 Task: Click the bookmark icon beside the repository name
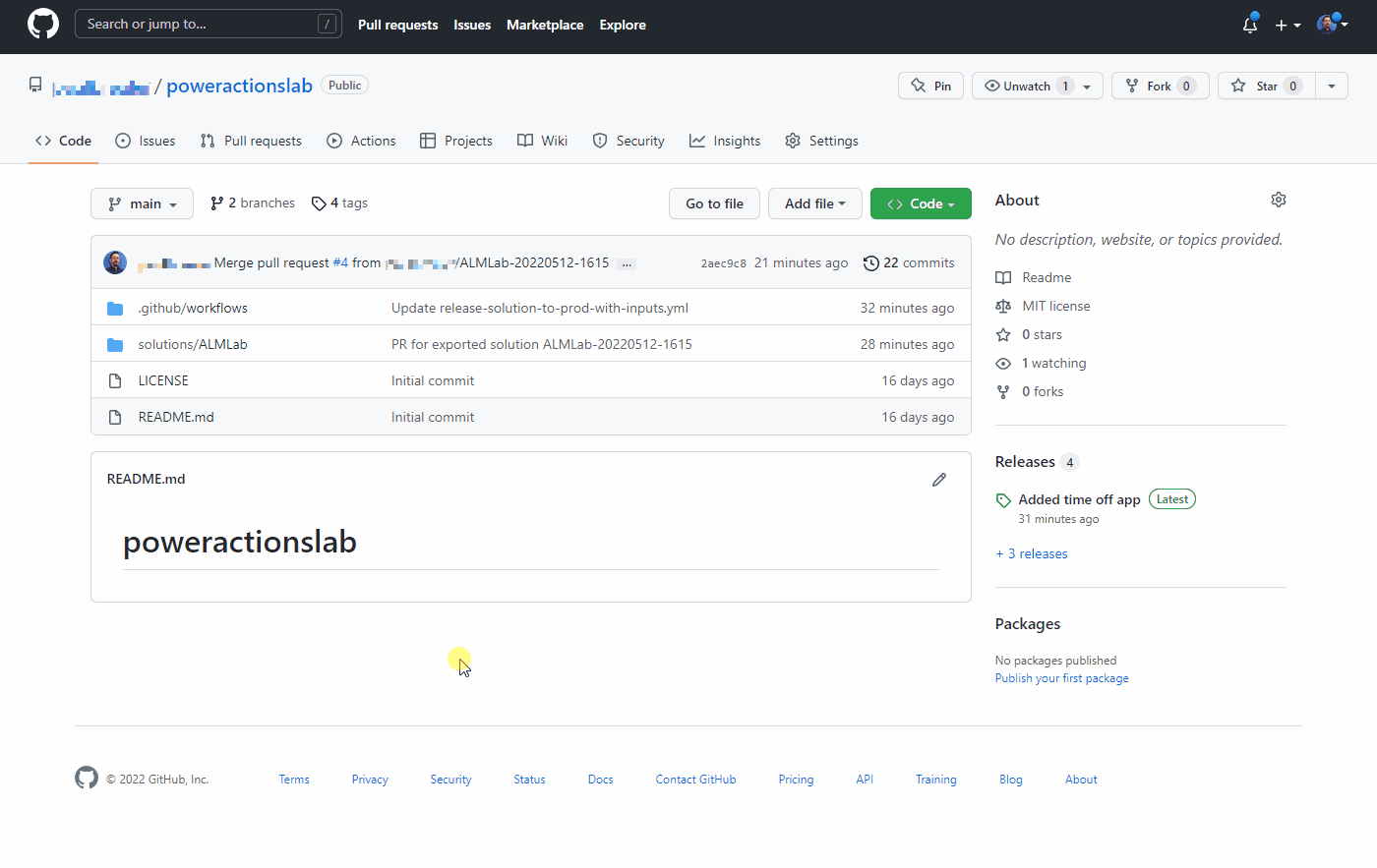[34, 84]
